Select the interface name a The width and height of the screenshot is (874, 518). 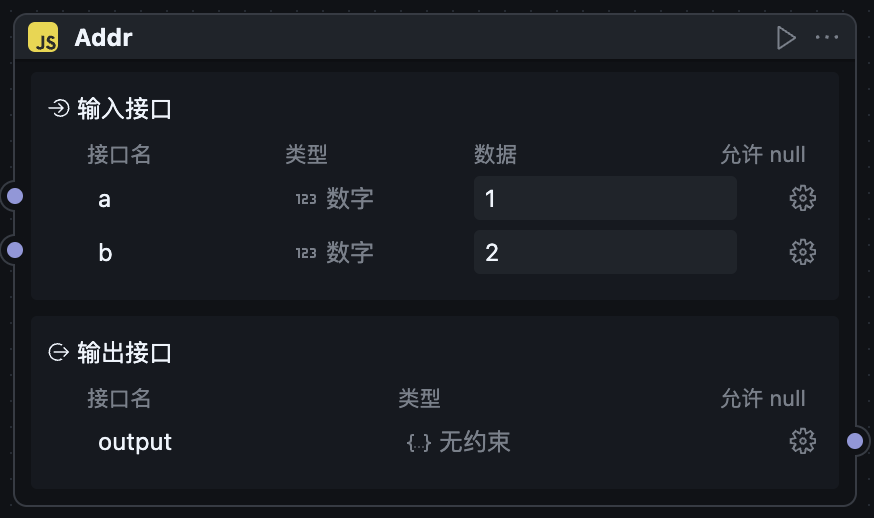[x=105, y=199]
